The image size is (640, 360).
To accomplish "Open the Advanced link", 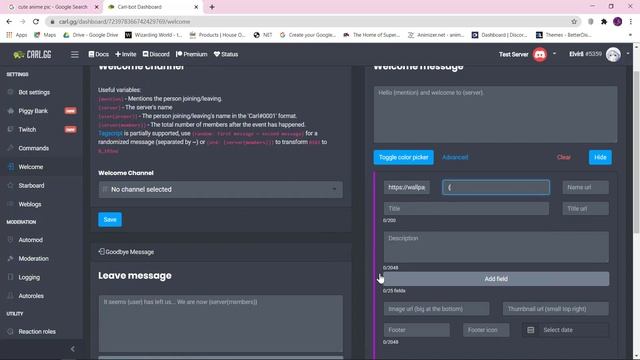I will [x=455, y=157].
